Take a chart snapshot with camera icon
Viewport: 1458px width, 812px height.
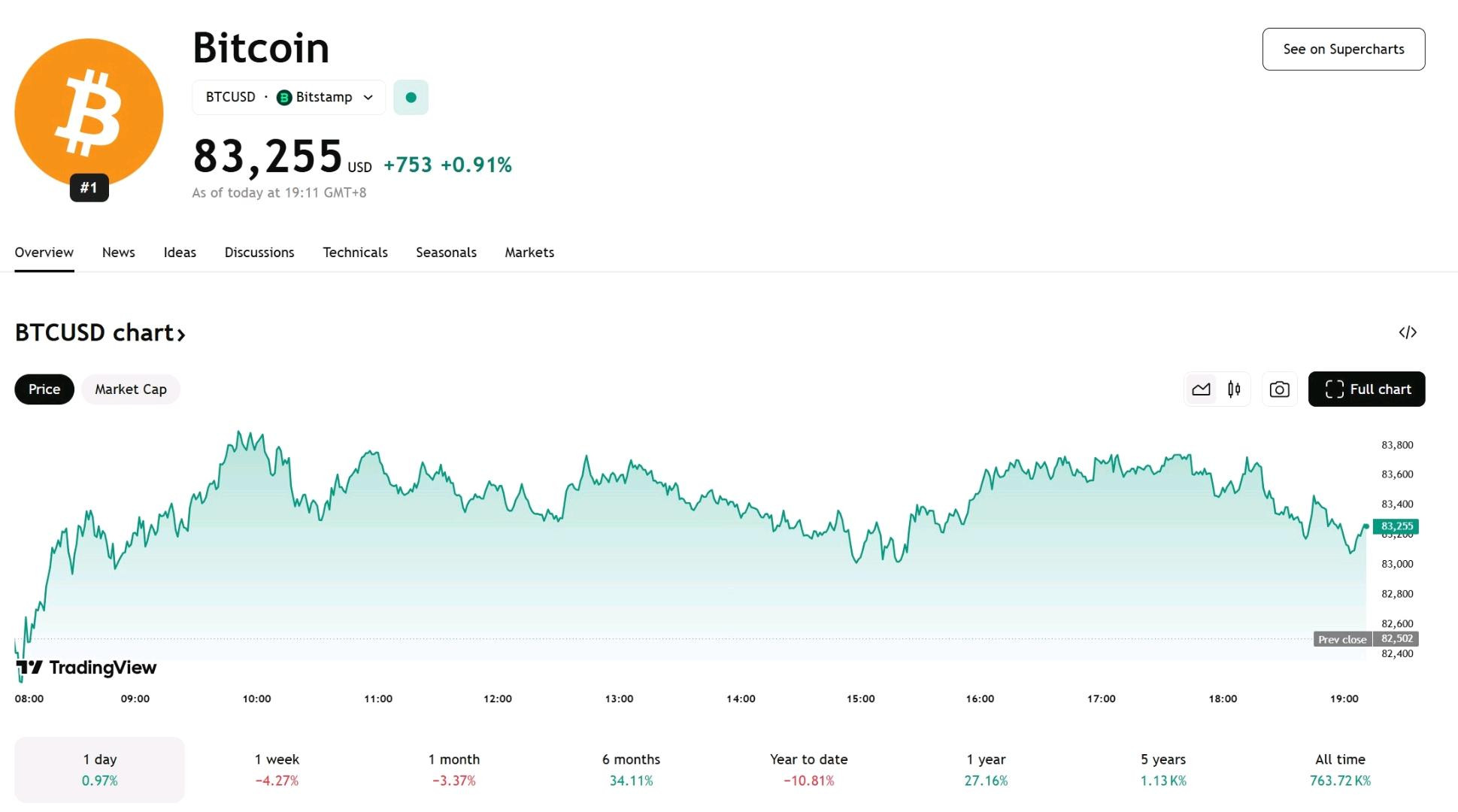[x=1279, y=389]
